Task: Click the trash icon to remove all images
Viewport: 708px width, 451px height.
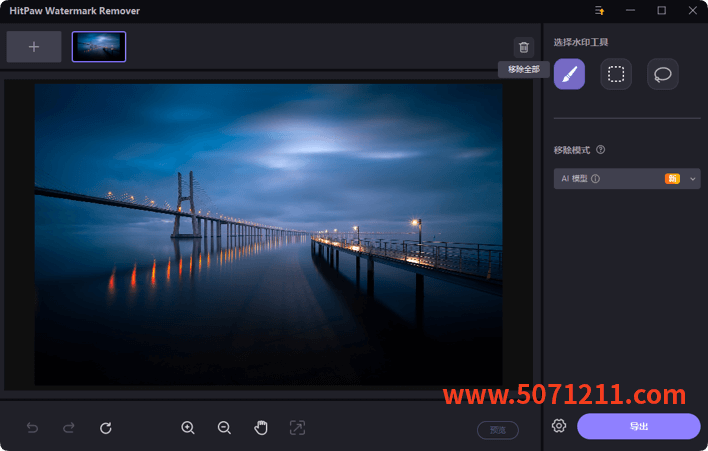Action: point(524,47)
